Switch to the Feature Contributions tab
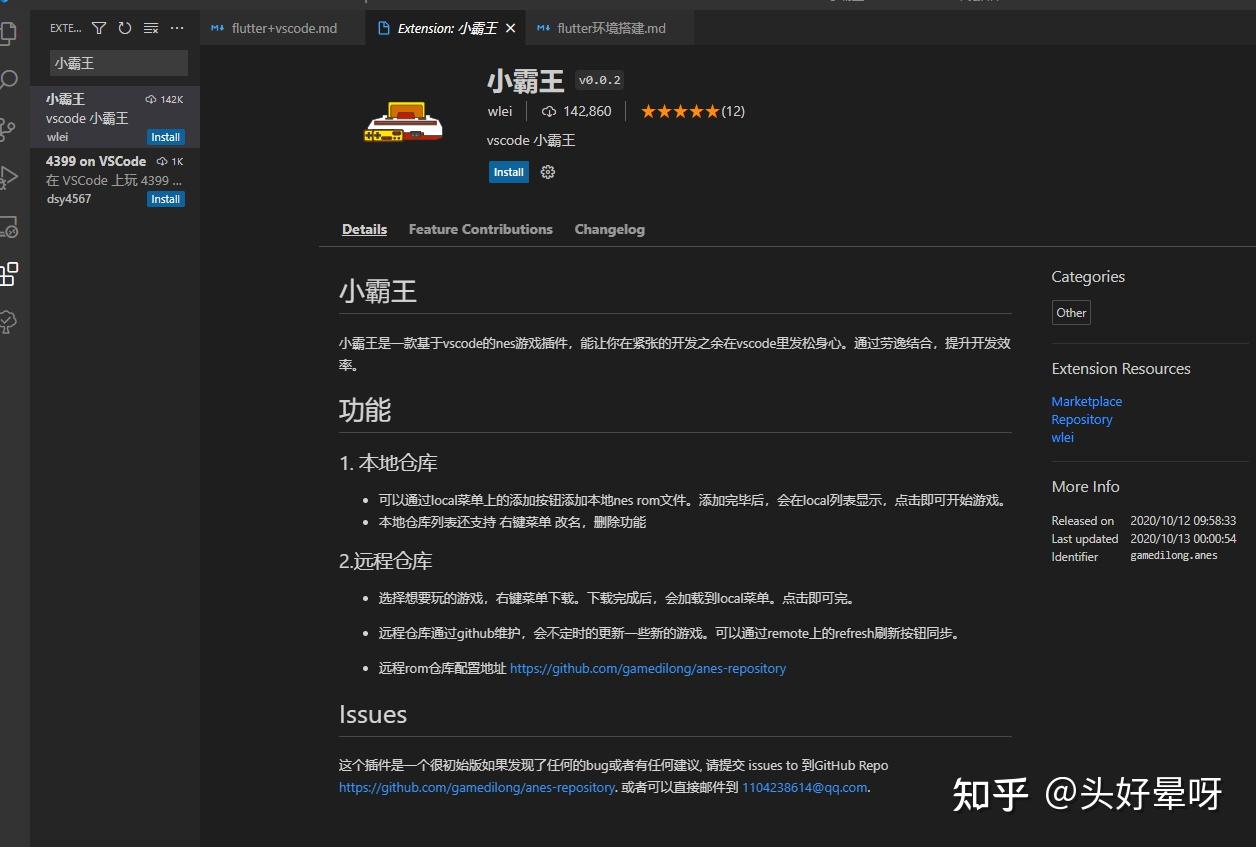The height and width of the screenshot is (847, 1256). point(480,229)
